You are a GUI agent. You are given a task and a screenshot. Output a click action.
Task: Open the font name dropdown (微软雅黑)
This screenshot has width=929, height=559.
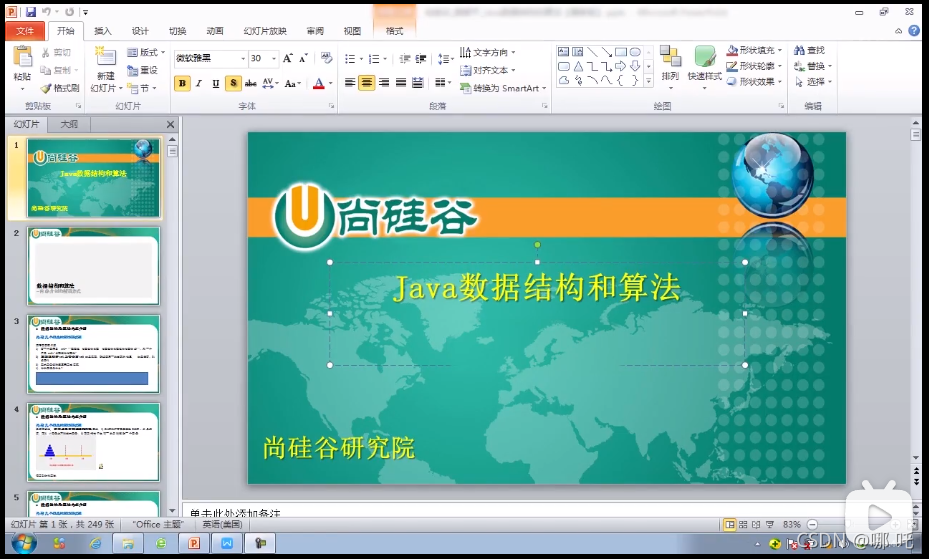coord(243,59)
